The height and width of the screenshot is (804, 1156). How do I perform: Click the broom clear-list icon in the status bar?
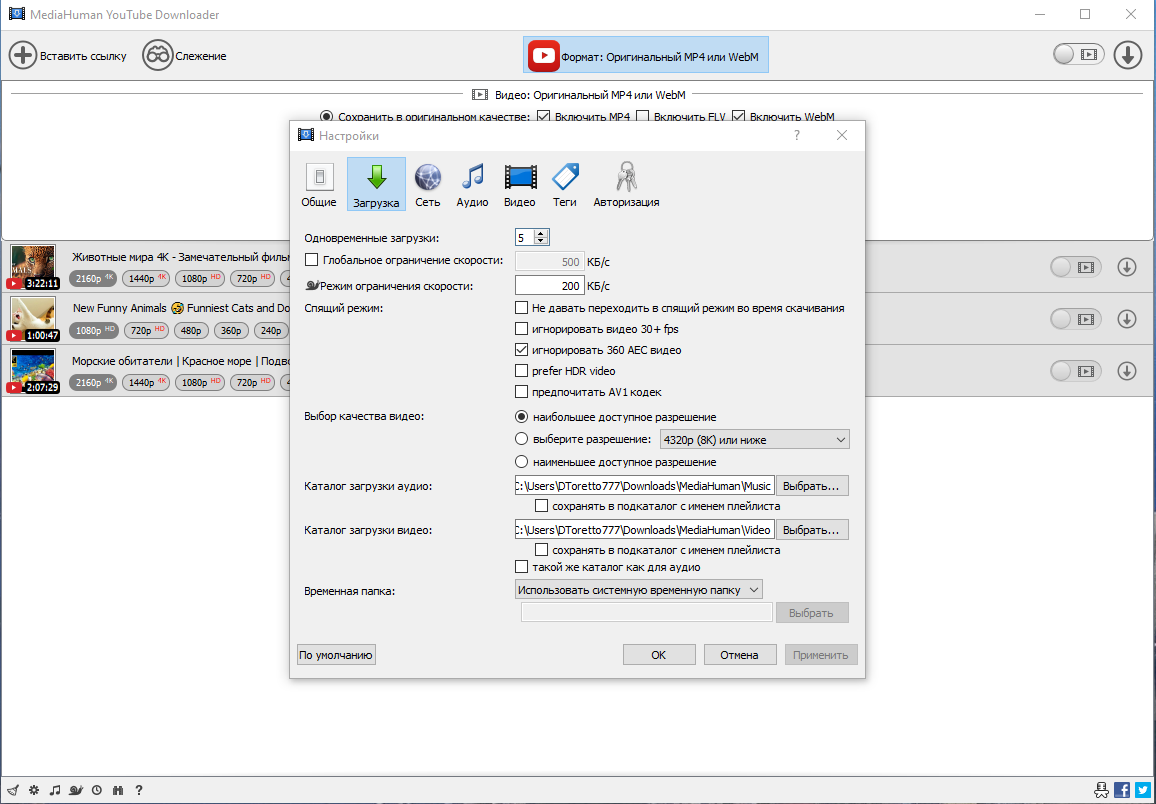13,790
